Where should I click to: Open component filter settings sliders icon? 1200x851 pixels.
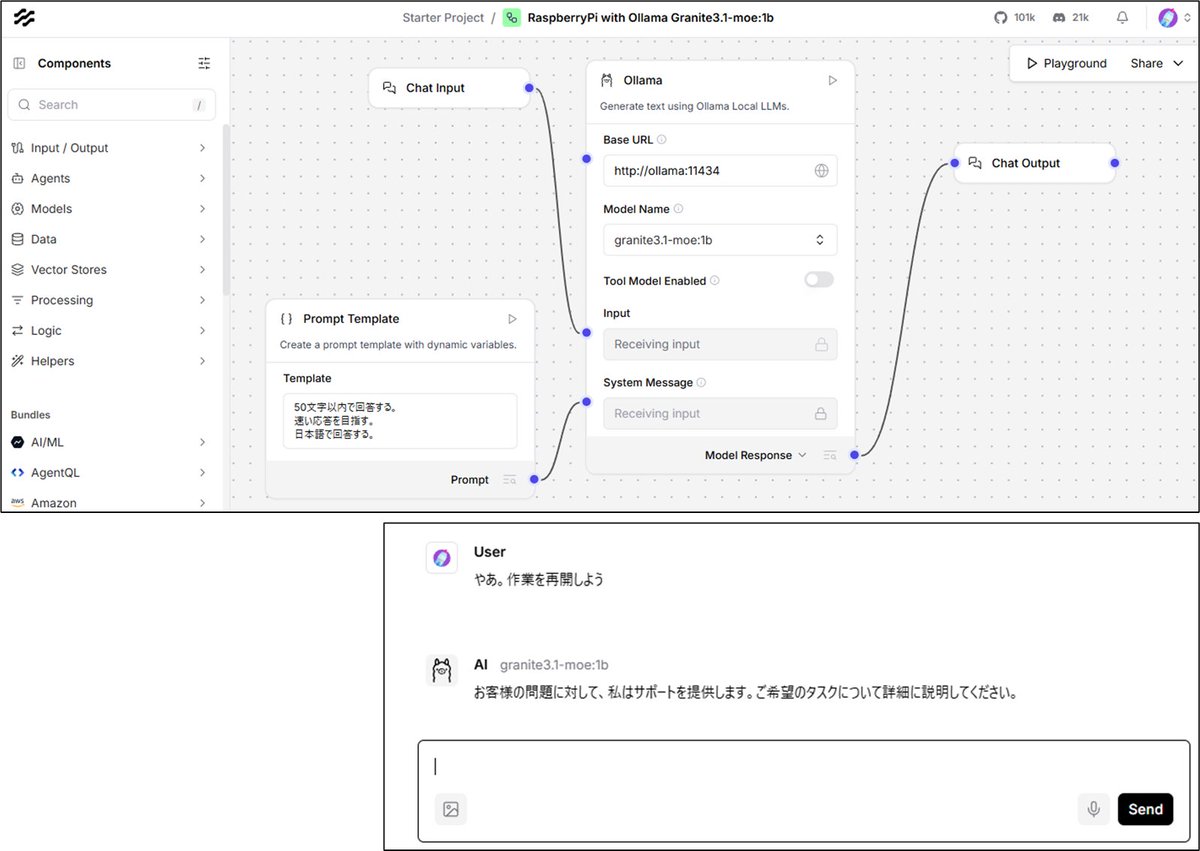[x=204, y=63]
